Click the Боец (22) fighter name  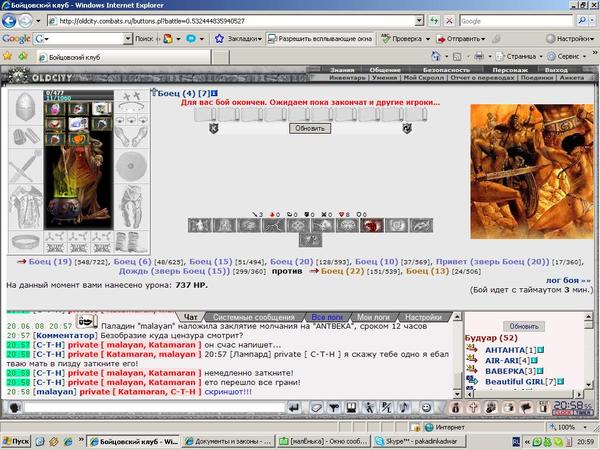(x=342, y=271)
